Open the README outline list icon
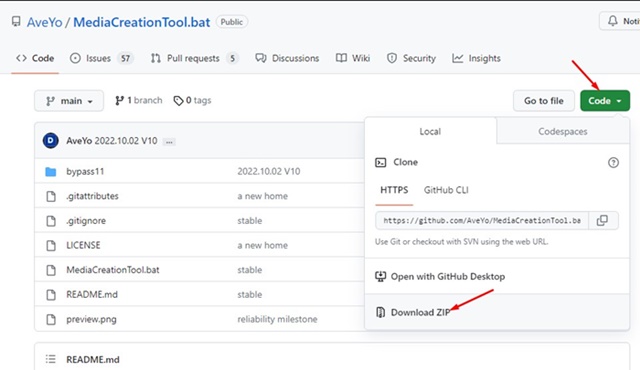This screenshot has height=370, width=640. pyautogui.click(x=51, y=359)
